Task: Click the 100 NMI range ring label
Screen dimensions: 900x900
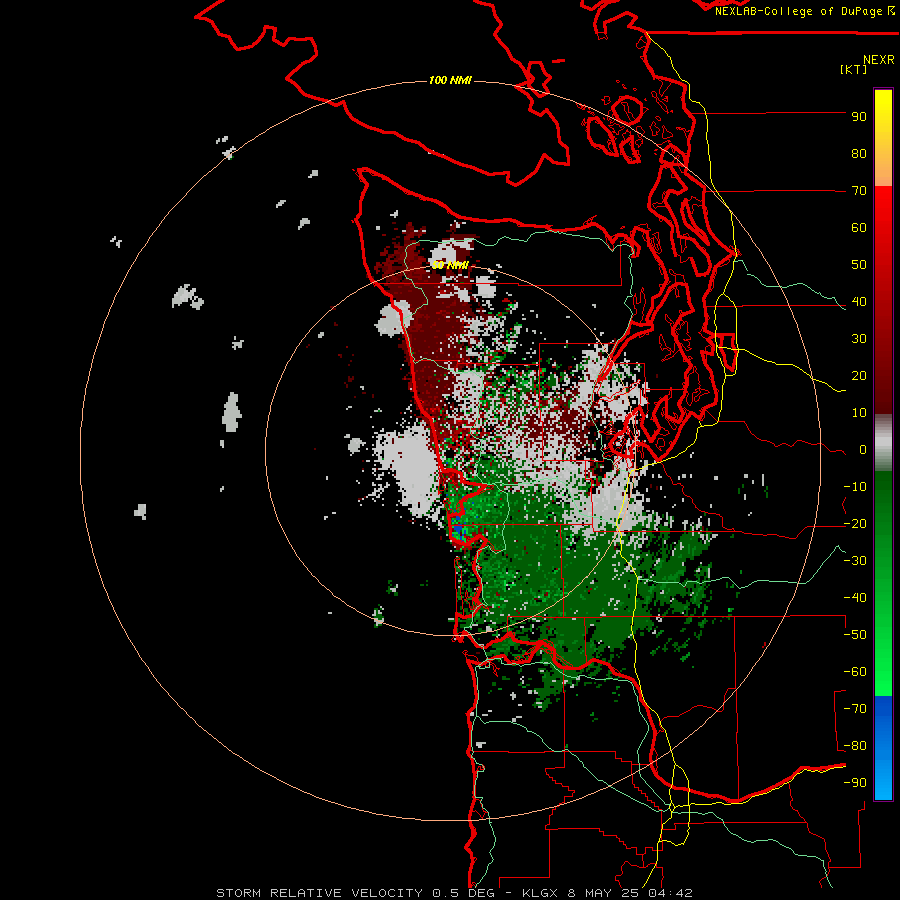Action: (x=450, y=80)
